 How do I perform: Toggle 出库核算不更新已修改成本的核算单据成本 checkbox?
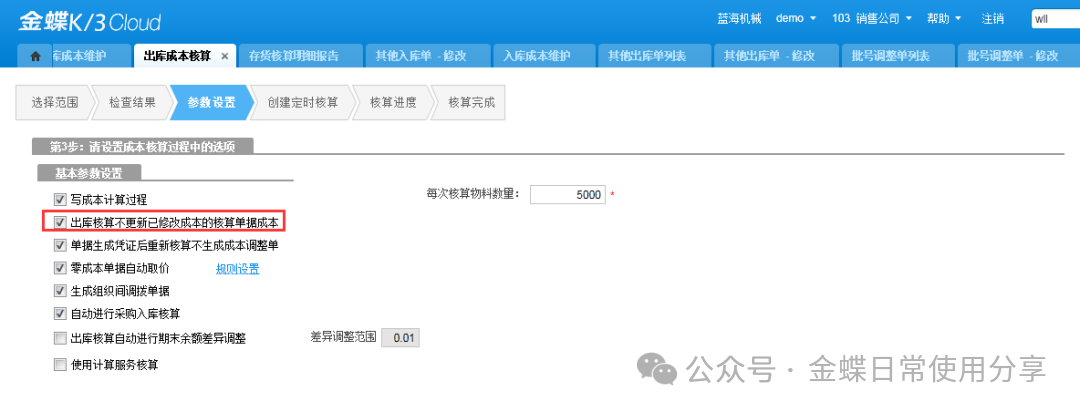pos(60,222)
